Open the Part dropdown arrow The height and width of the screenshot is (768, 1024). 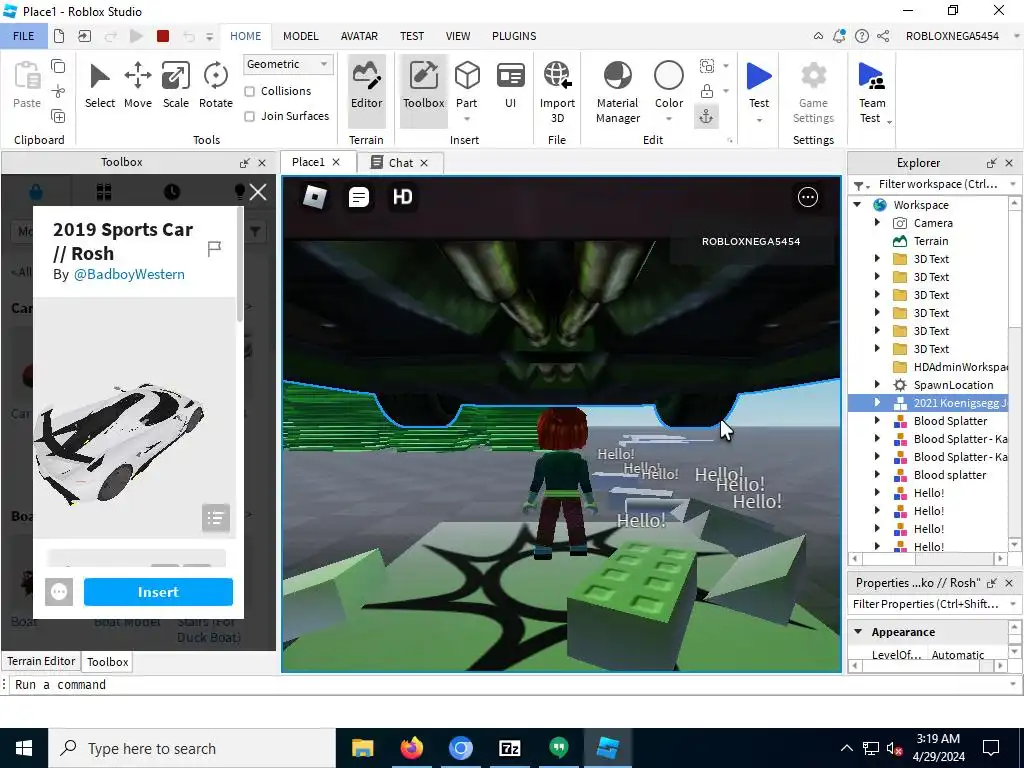click(x=467, y=119)
